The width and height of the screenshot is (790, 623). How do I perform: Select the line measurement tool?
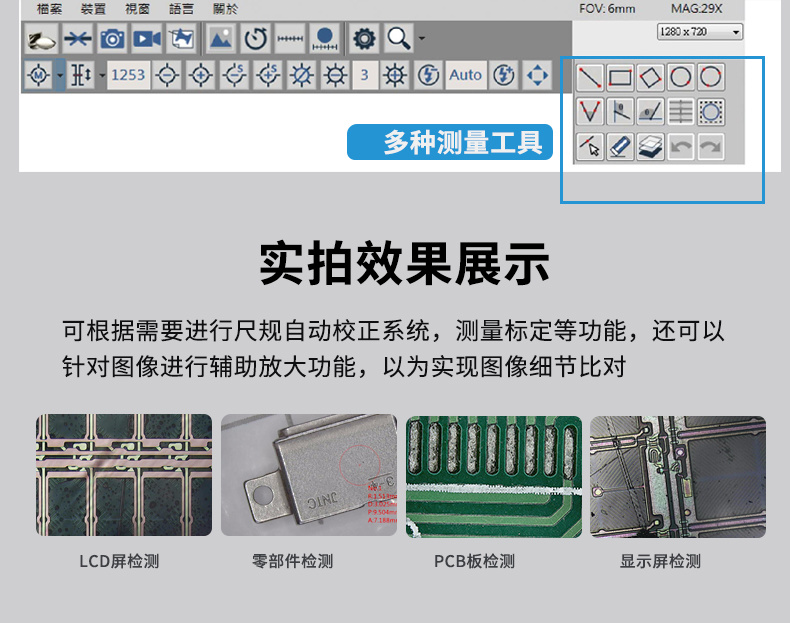pos(589,77)
